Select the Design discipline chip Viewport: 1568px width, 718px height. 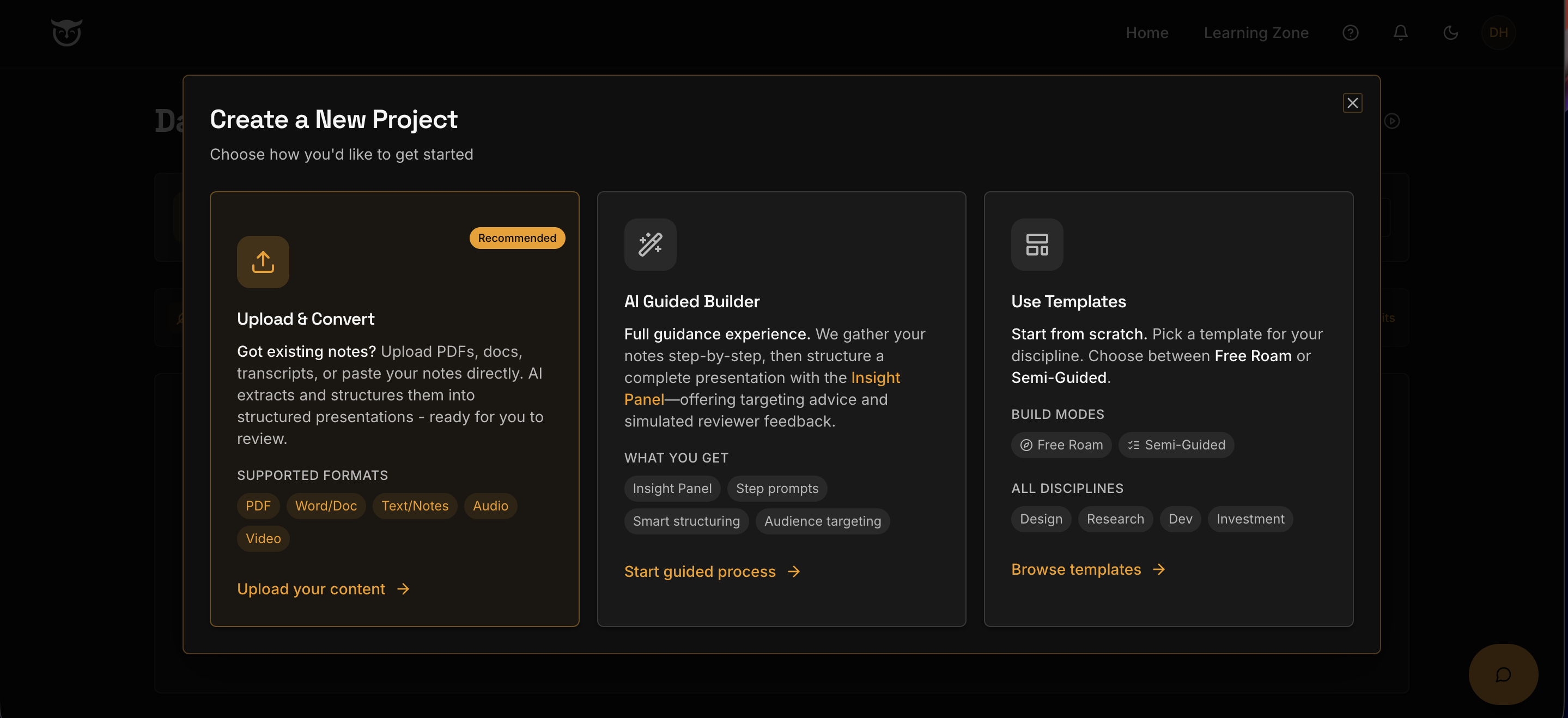1040,519
